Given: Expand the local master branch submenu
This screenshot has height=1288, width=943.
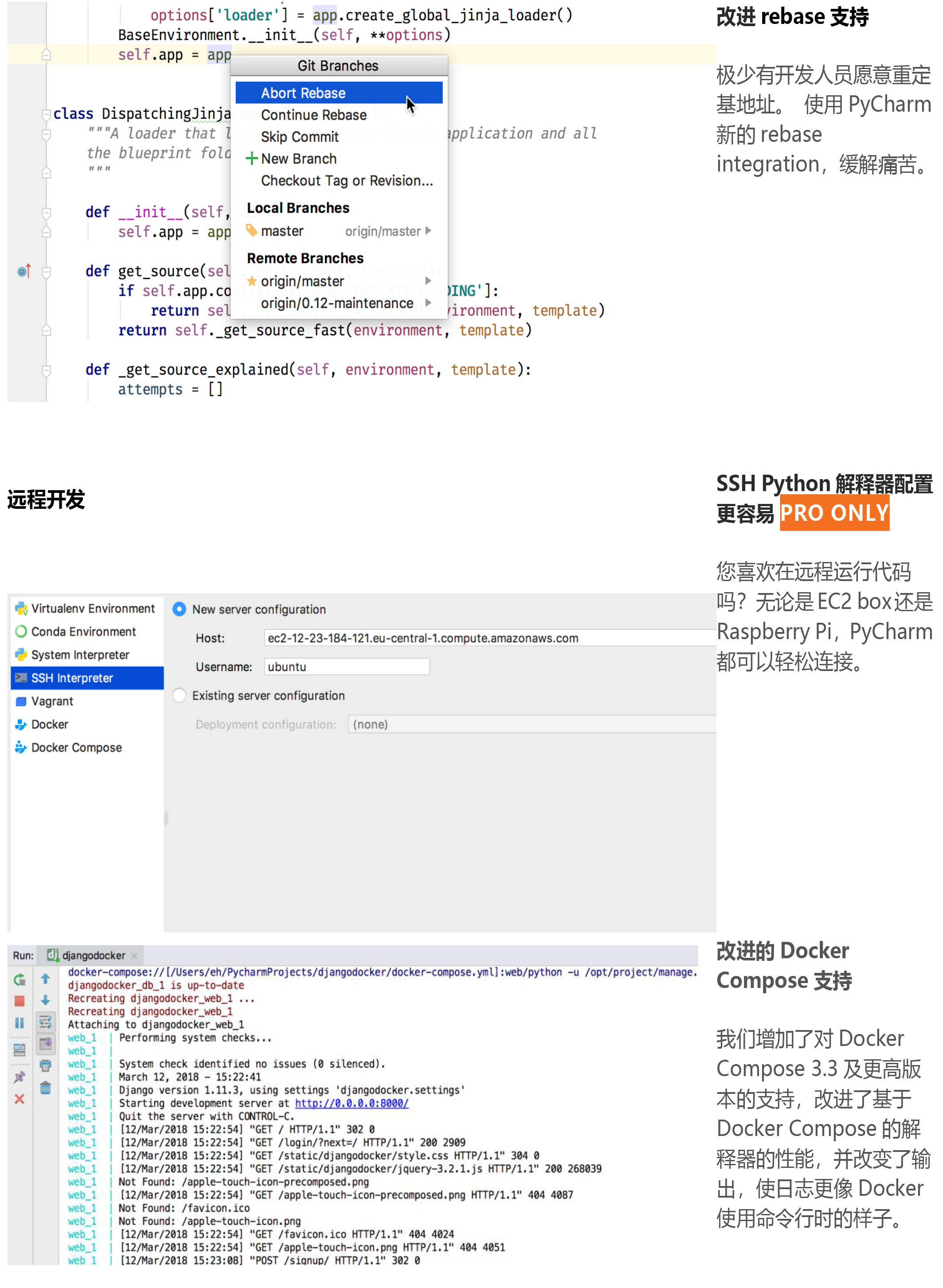Looking at the screenshot, I should pos(428,231).
